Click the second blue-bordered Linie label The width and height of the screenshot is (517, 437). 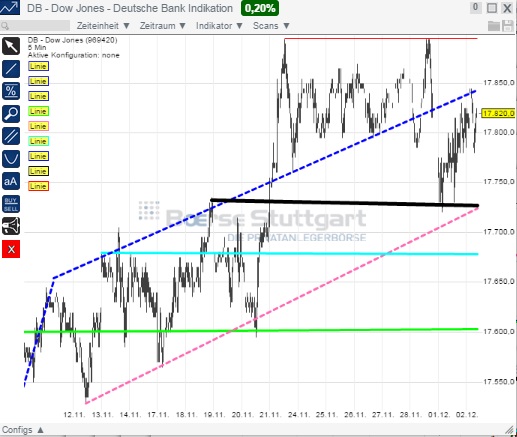[x=38, y=81]
